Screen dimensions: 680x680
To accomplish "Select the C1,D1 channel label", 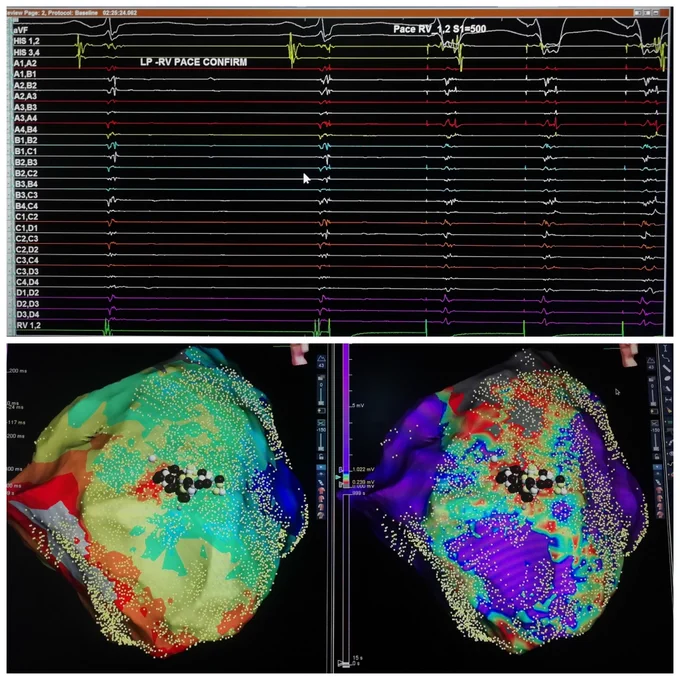I will tap(26, 228).
